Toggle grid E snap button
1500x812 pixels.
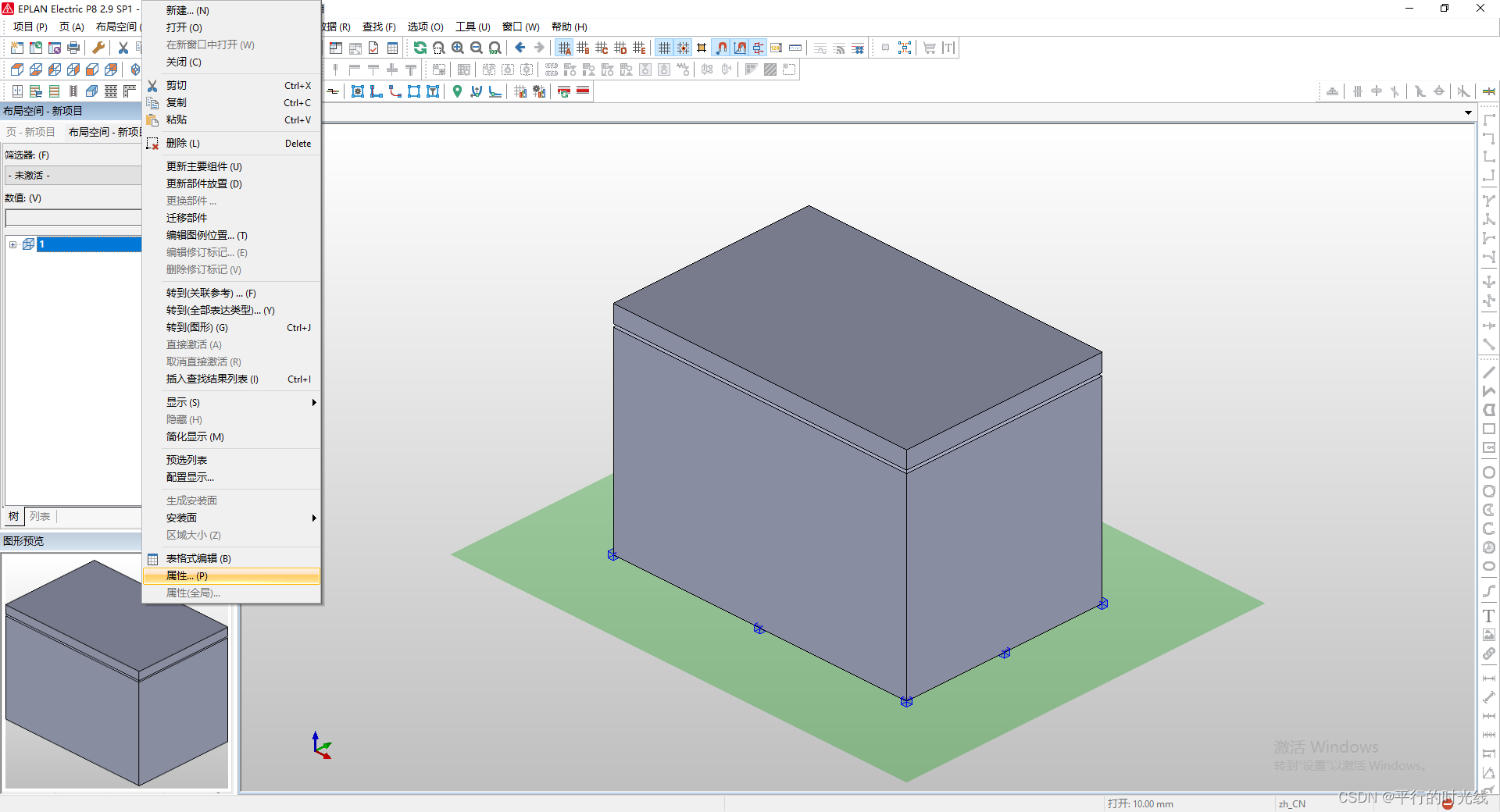tap(639, 48)
